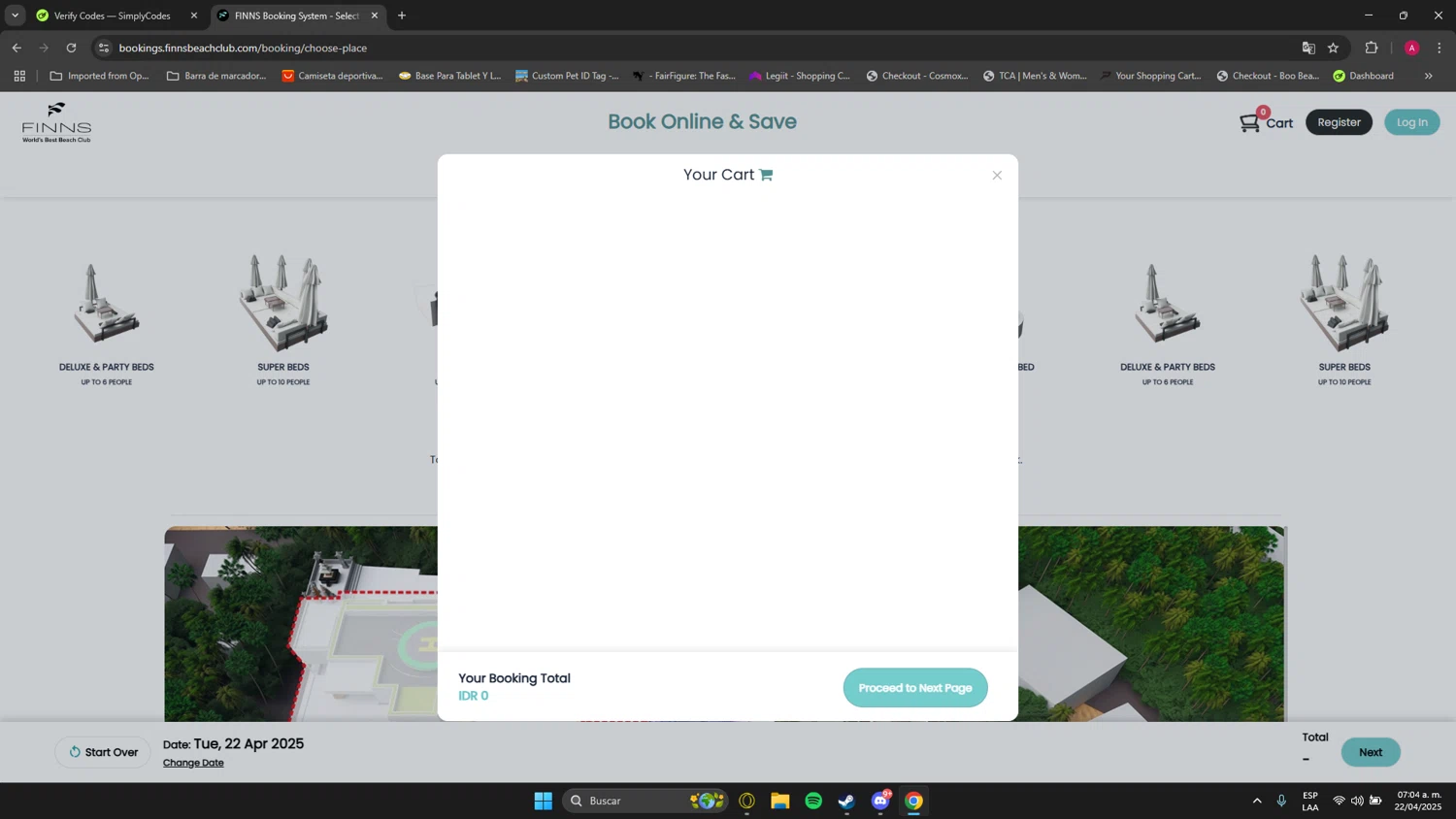Bookmark this page with star icon

pos(1333,48)
